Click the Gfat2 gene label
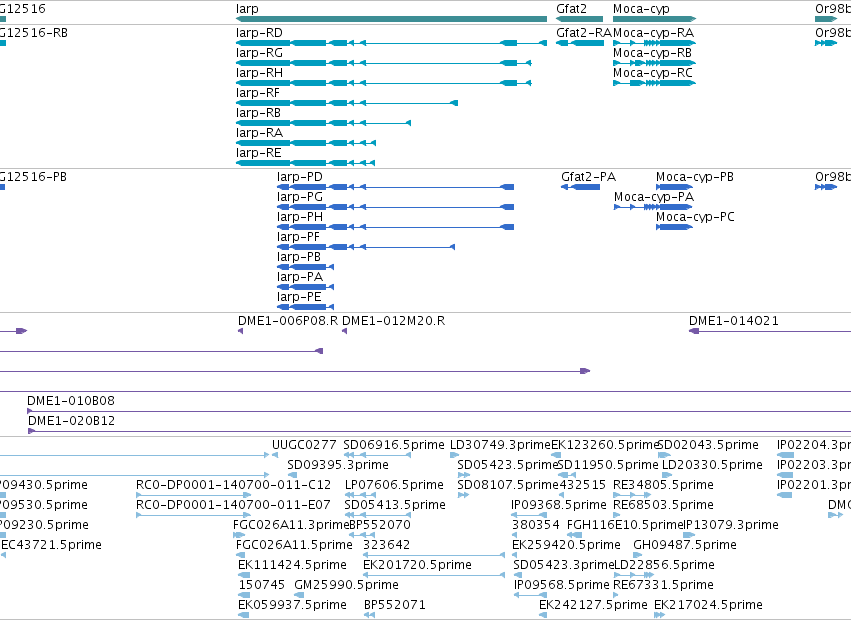 click(x=571, y=9)
